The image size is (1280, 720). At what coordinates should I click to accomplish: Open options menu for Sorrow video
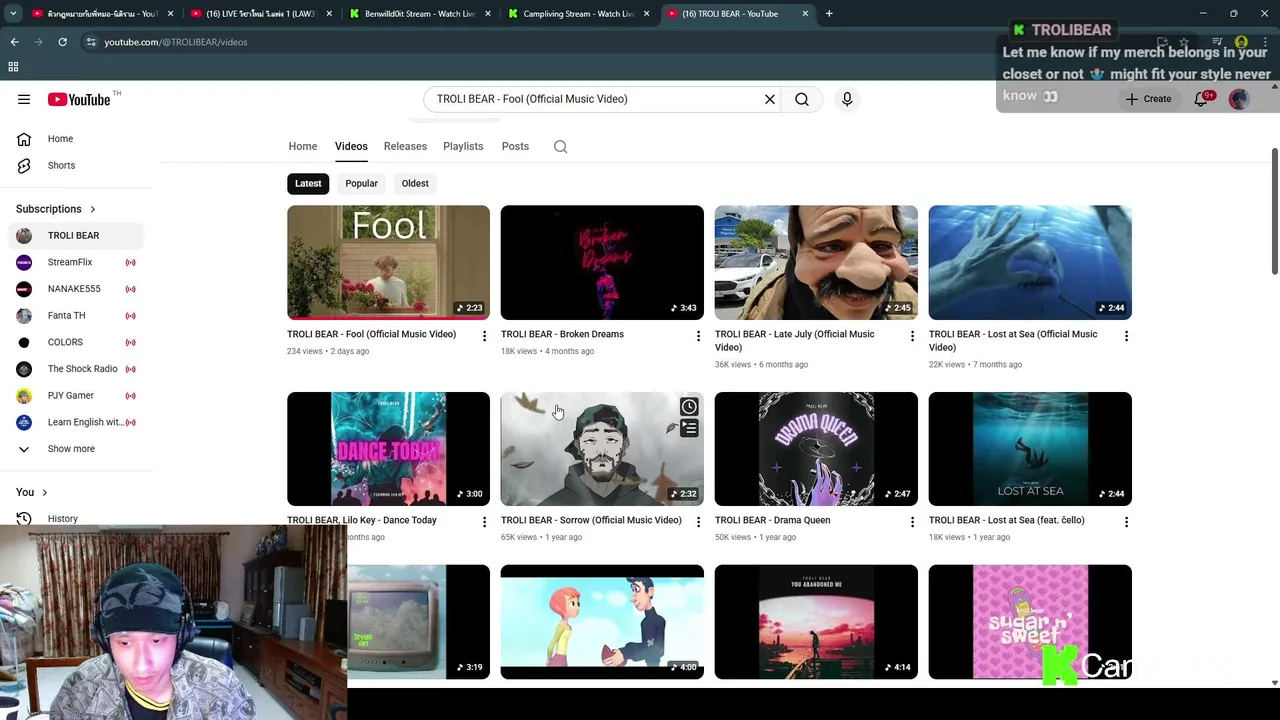(x=698, y=522)
